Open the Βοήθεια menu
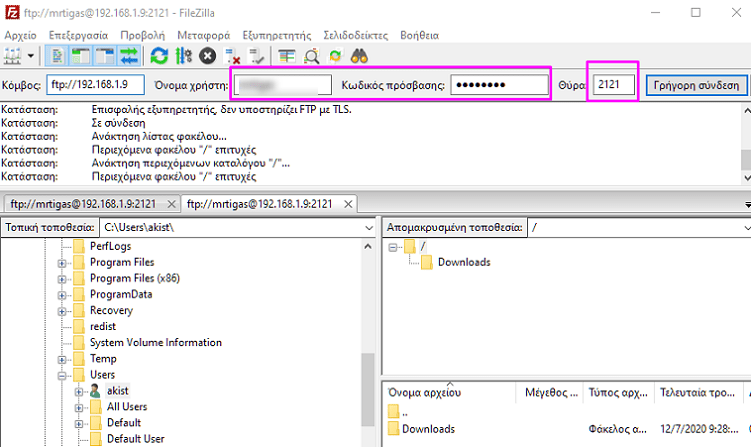 pos(420,35)
